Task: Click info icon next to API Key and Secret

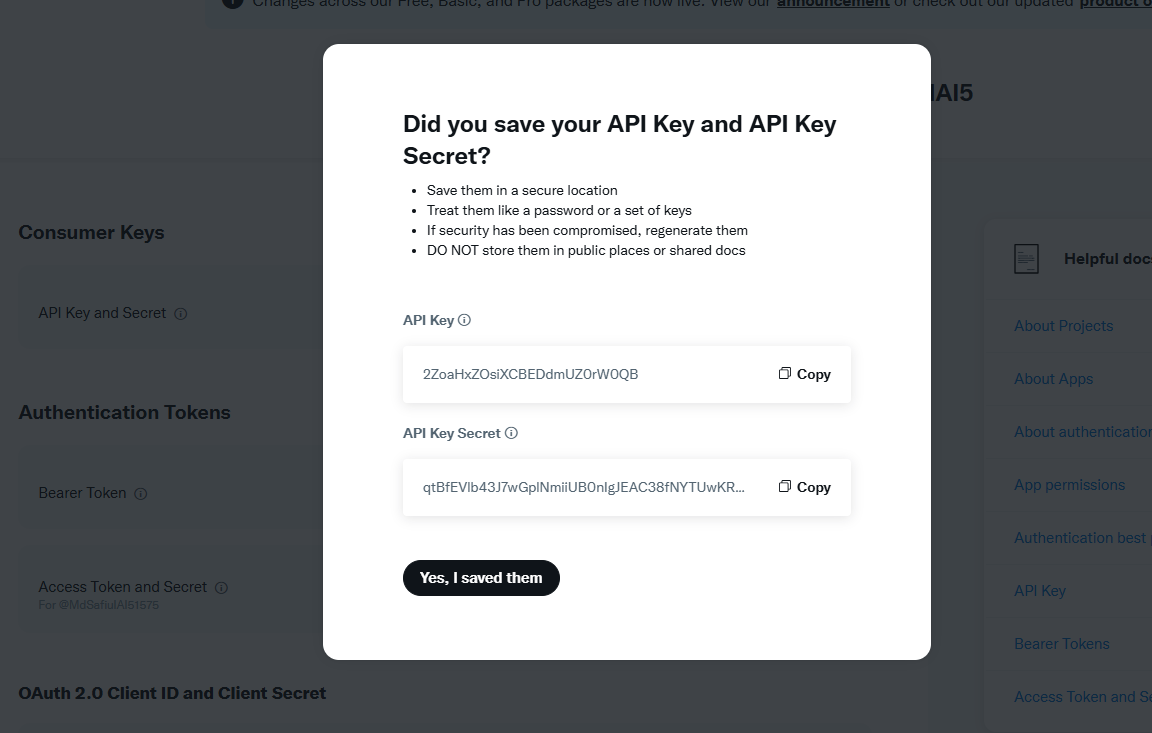Action: click(x=181, y=314)
